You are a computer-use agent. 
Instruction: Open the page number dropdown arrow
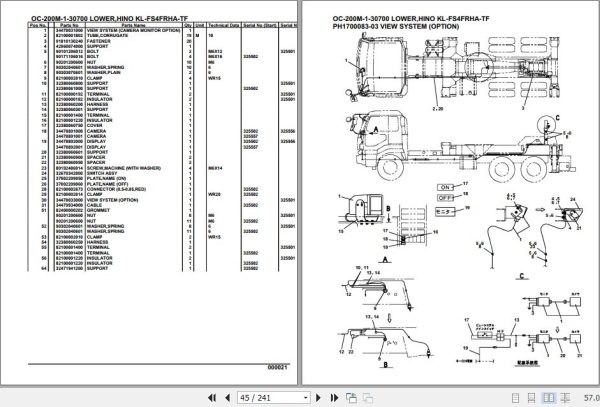[x=305, y=398]
